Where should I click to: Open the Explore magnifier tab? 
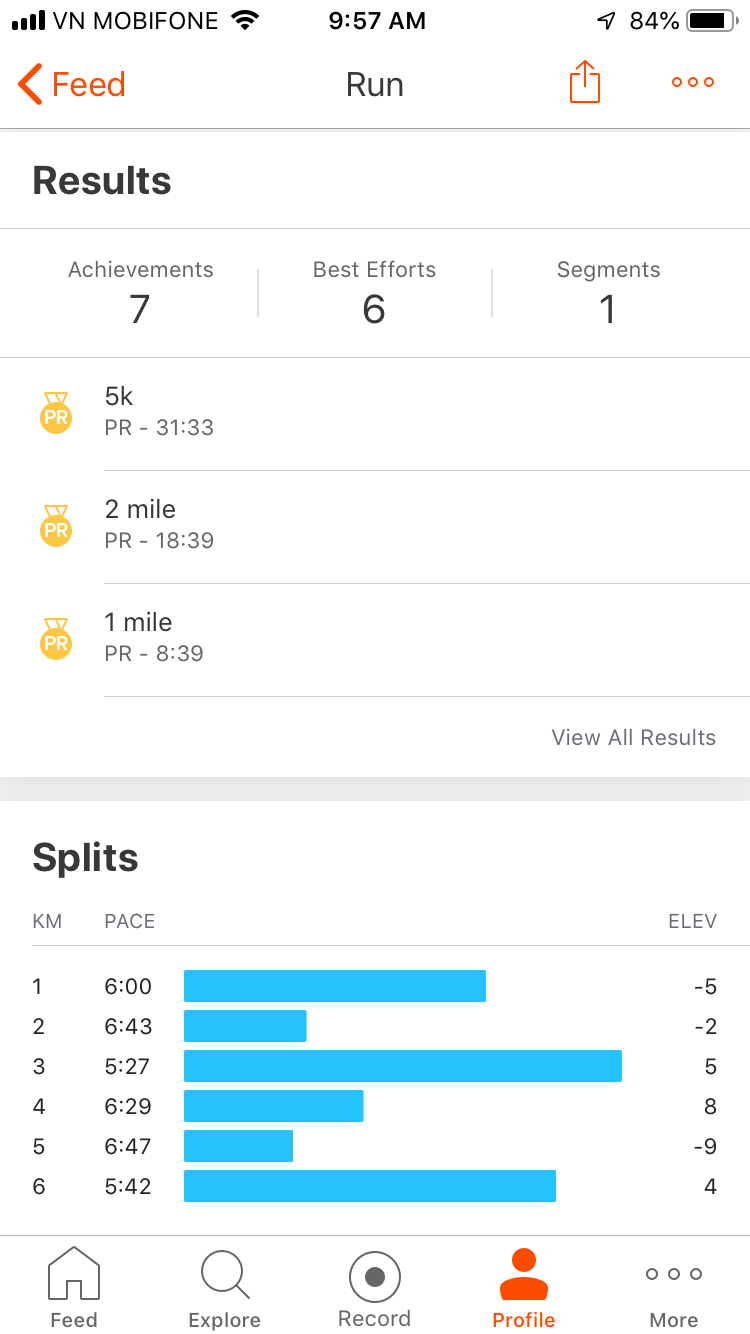click(x=225, y=1289)
